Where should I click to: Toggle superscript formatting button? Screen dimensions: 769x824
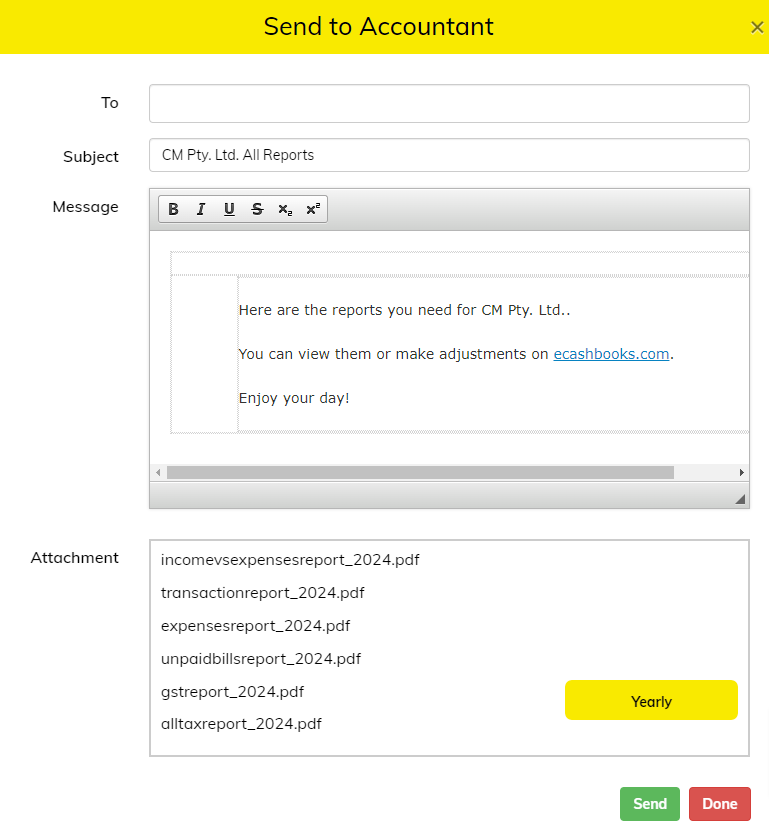pyautogui.click(x=313, y=209)
